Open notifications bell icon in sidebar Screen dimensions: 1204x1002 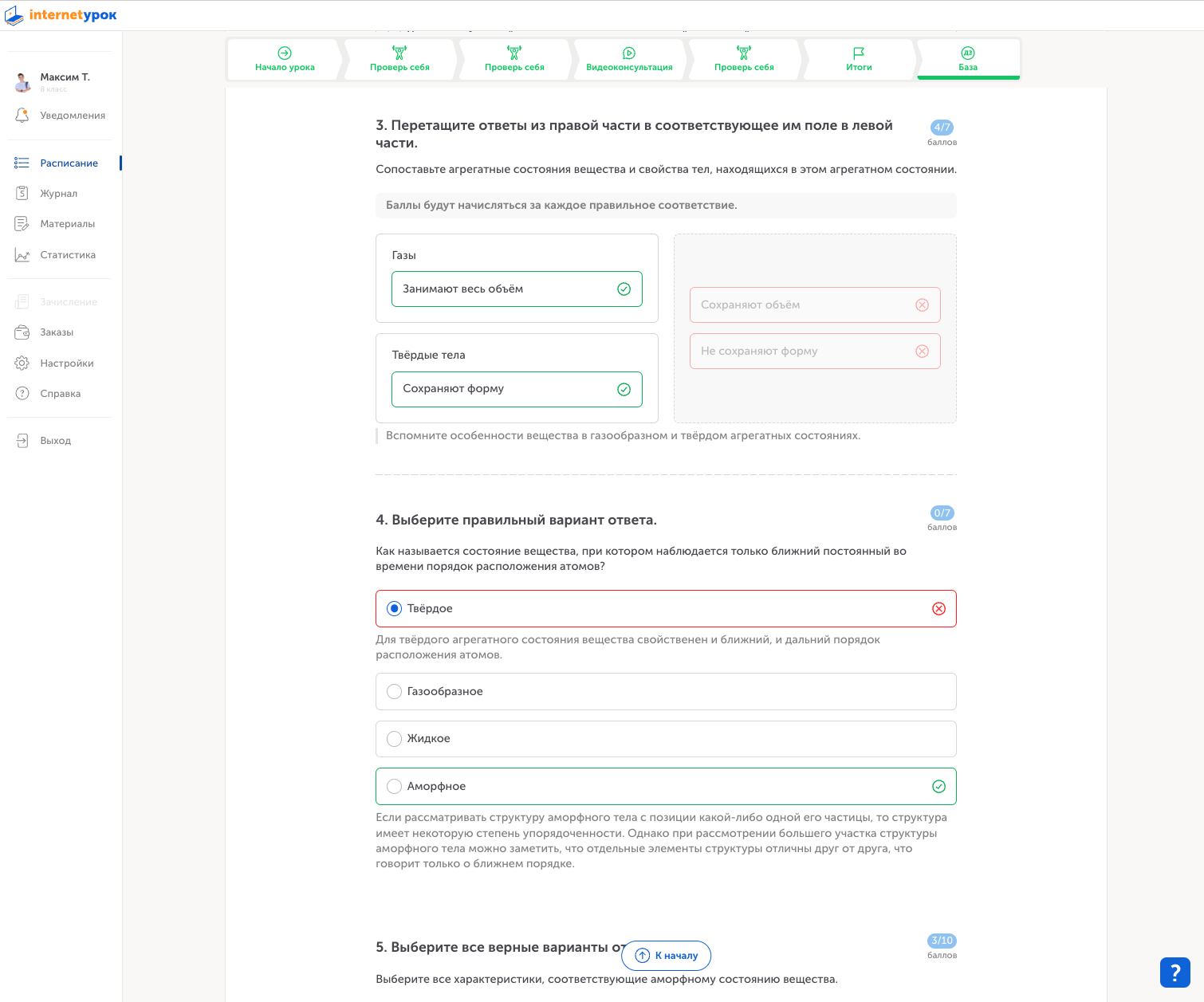(22, 116)
